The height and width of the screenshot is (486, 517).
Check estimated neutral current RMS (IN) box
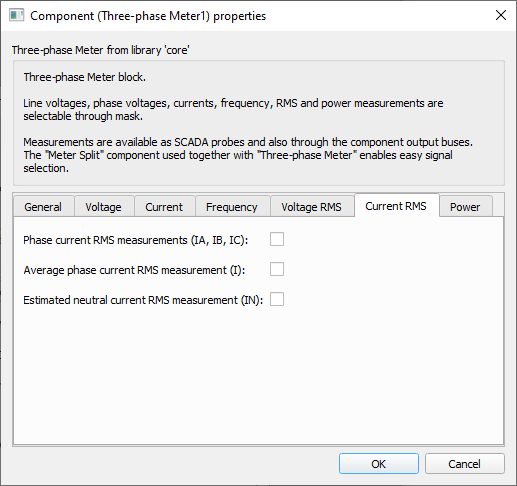click(x=277, y=299)
